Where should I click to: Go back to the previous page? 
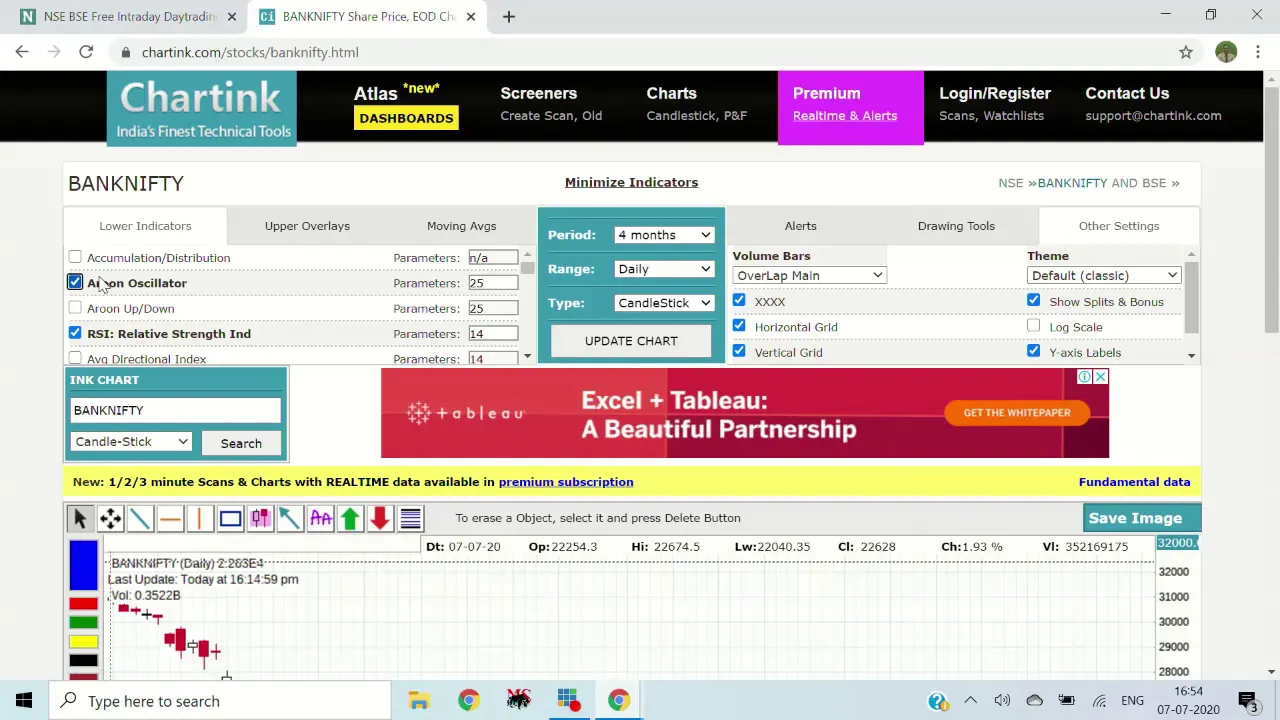tap(22, 52)
